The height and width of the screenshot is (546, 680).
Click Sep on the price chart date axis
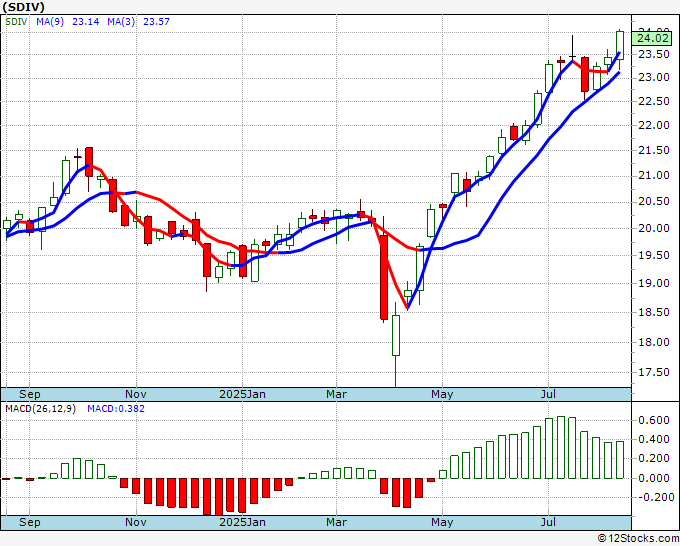point(29,394)
